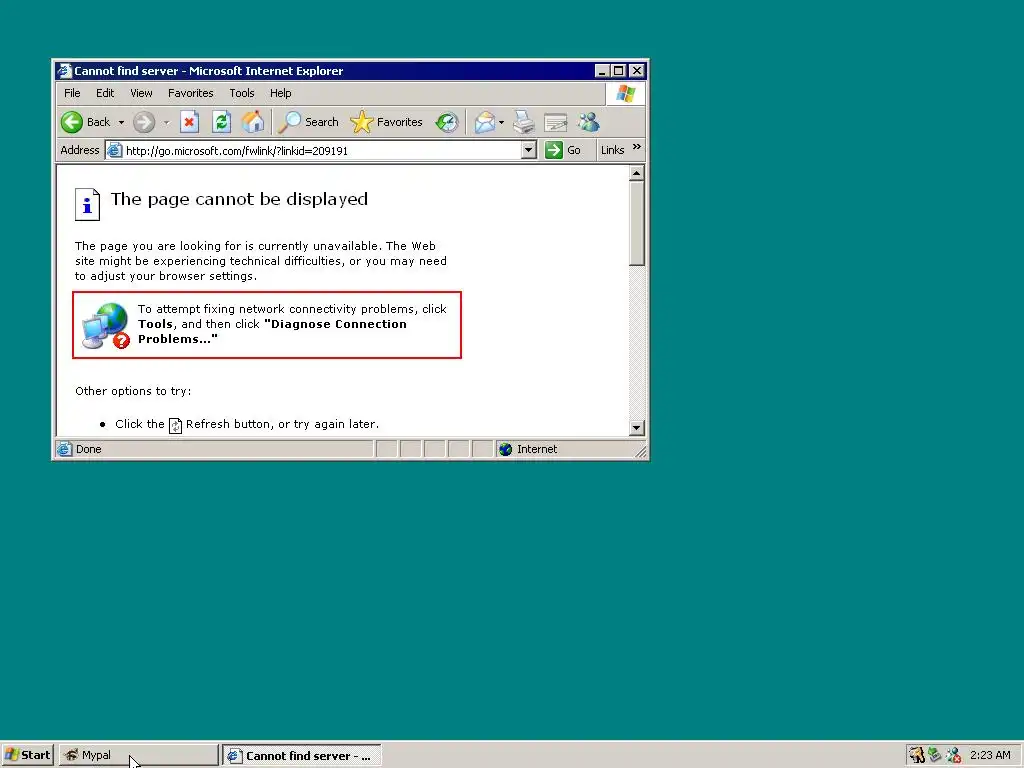1024x768 pixels.
Task: Launch the Messenger toolbar icon
Action: click(588, 122)
